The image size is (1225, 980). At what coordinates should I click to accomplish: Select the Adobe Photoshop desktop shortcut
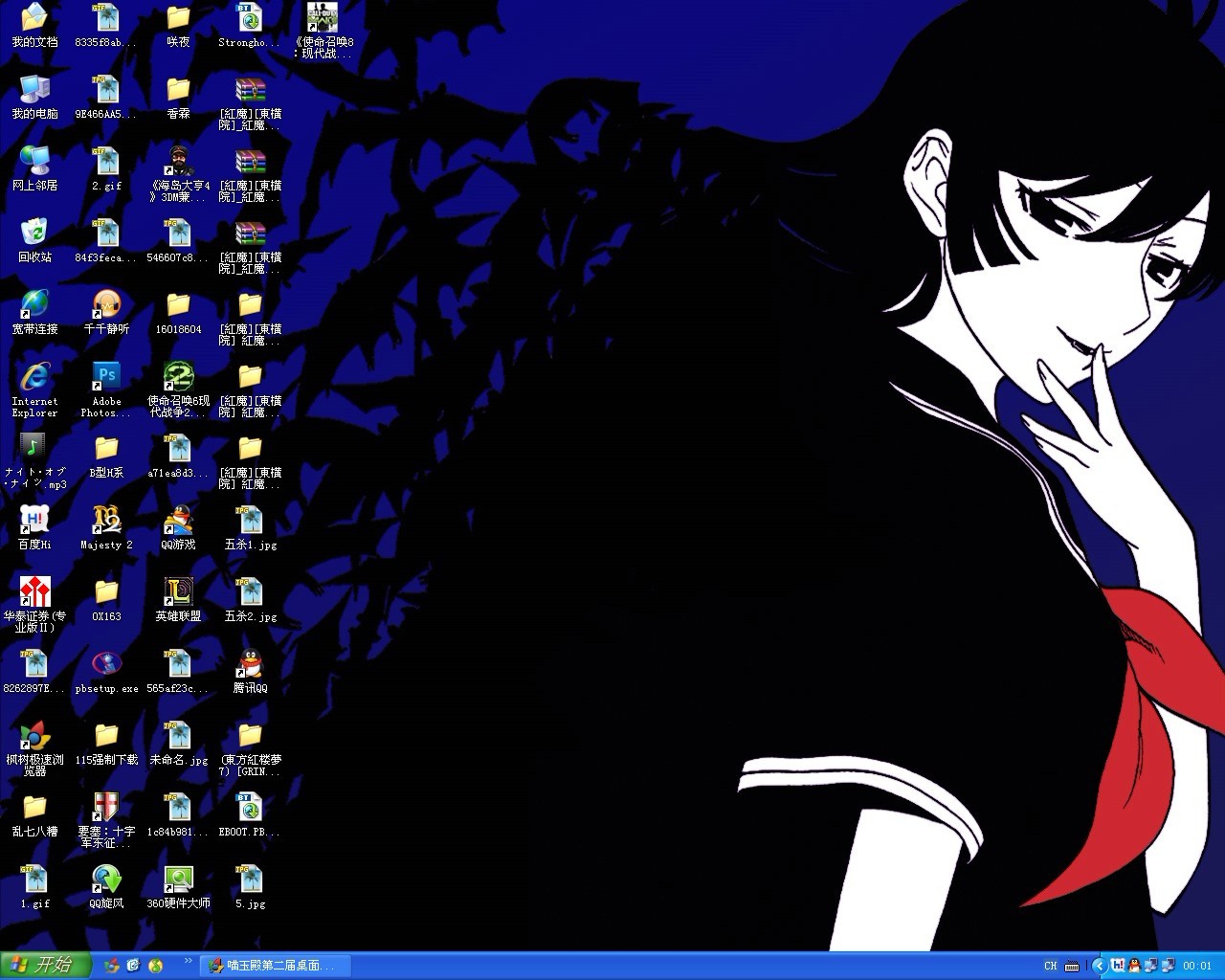(x=106, y=377)
